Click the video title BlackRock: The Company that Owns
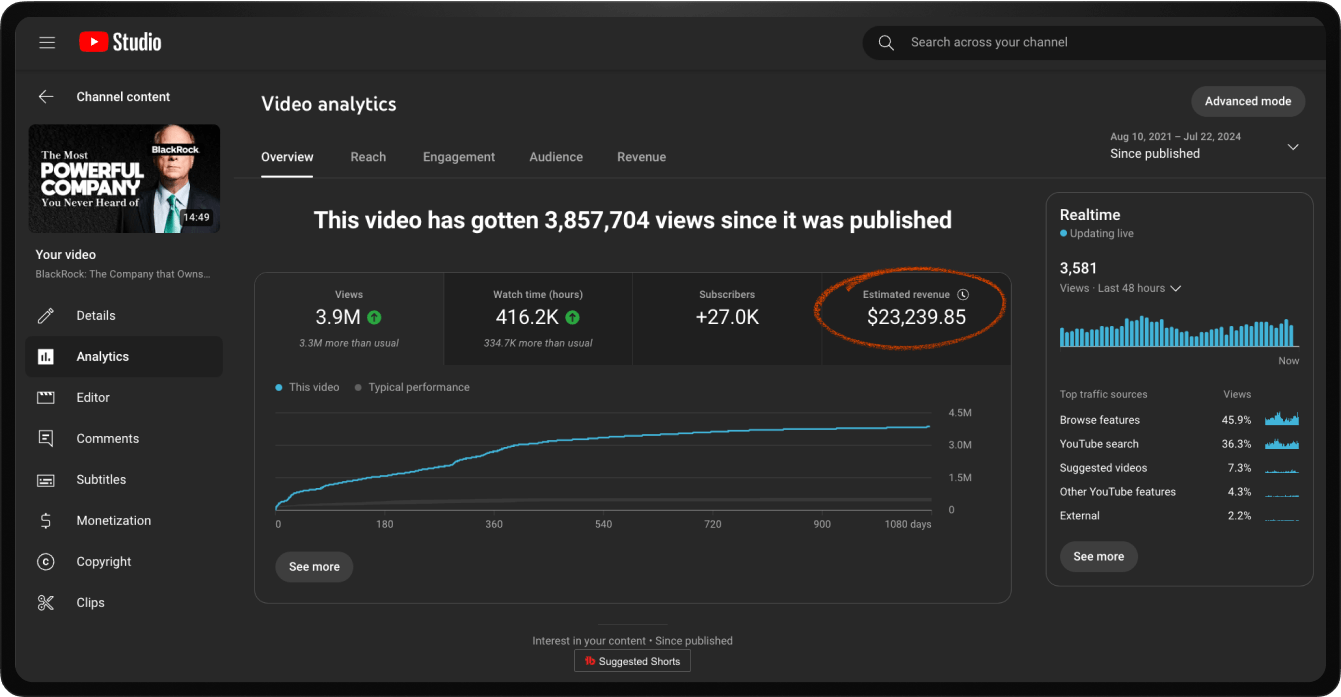The height and width of the screenshot is (697, 1341). coord(124,274)
